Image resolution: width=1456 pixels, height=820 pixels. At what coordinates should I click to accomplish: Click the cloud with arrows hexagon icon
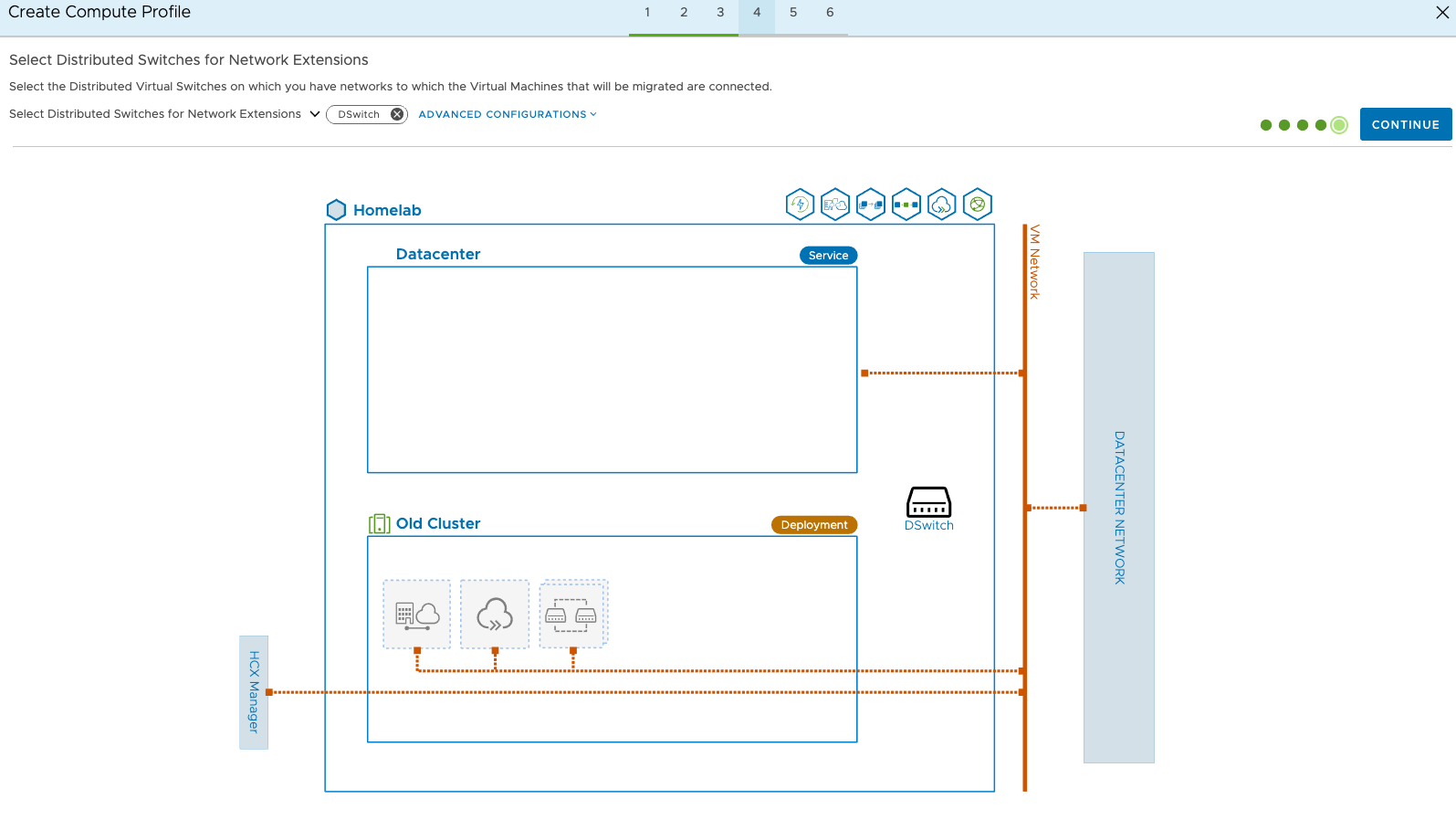pos(941,205)
